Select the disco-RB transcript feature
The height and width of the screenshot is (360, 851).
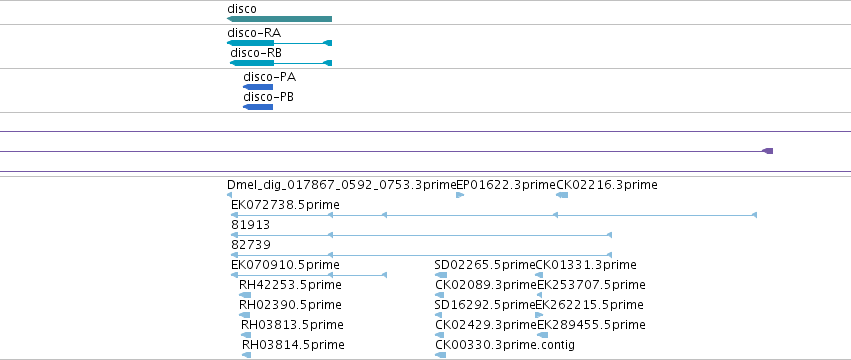coord(281,63)
